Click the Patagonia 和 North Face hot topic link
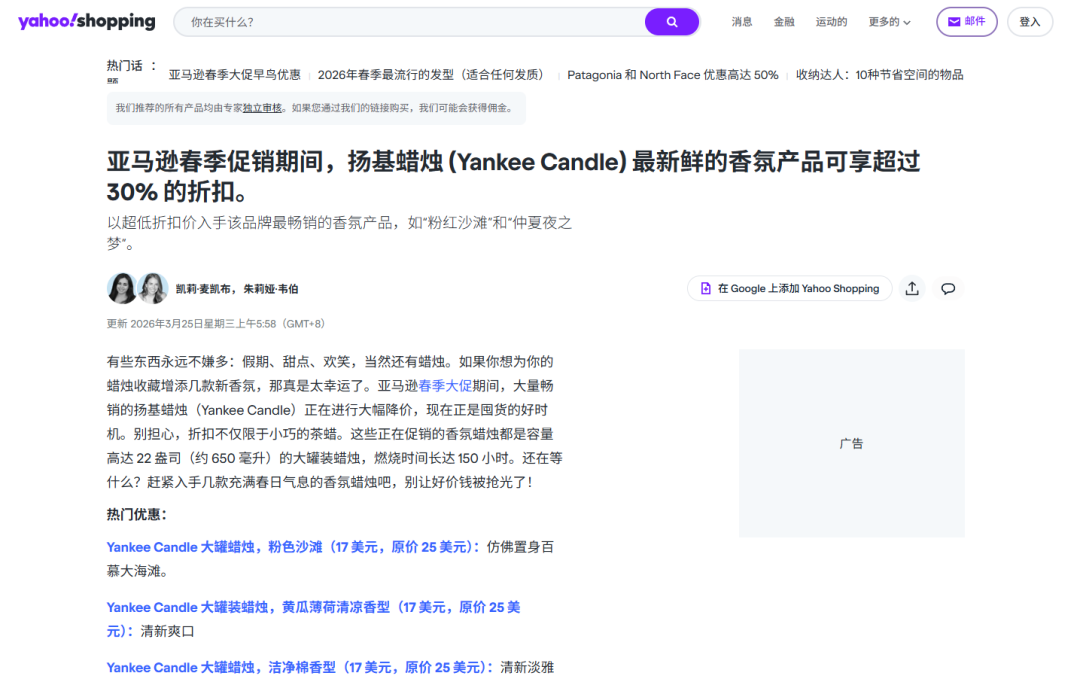 click(672, 74)
